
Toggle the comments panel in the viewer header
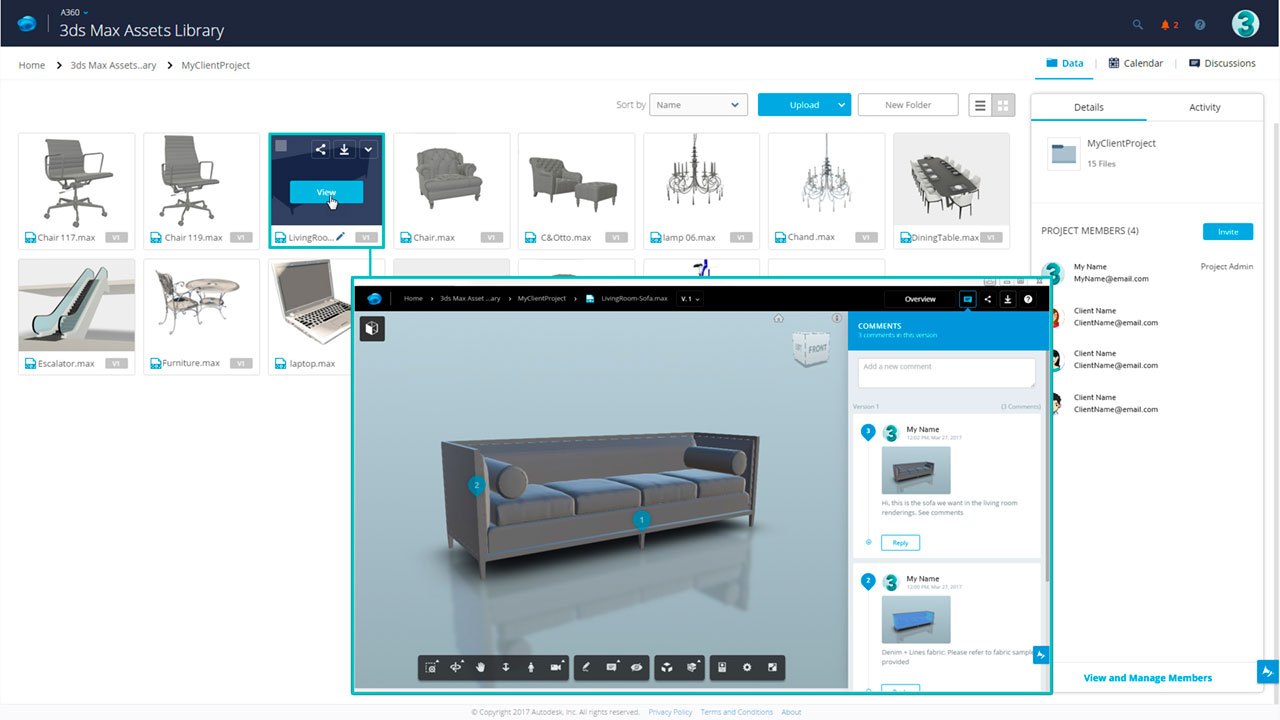pyautogui.click(x=966, y=298)
